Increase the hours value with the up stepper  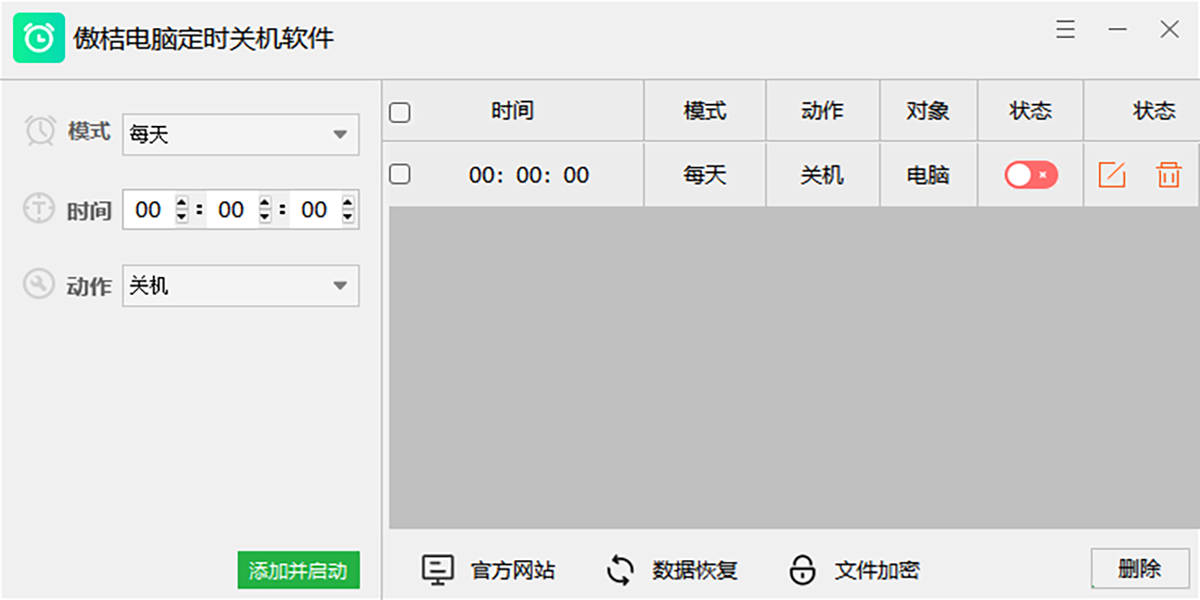click(x=179, y=203)
